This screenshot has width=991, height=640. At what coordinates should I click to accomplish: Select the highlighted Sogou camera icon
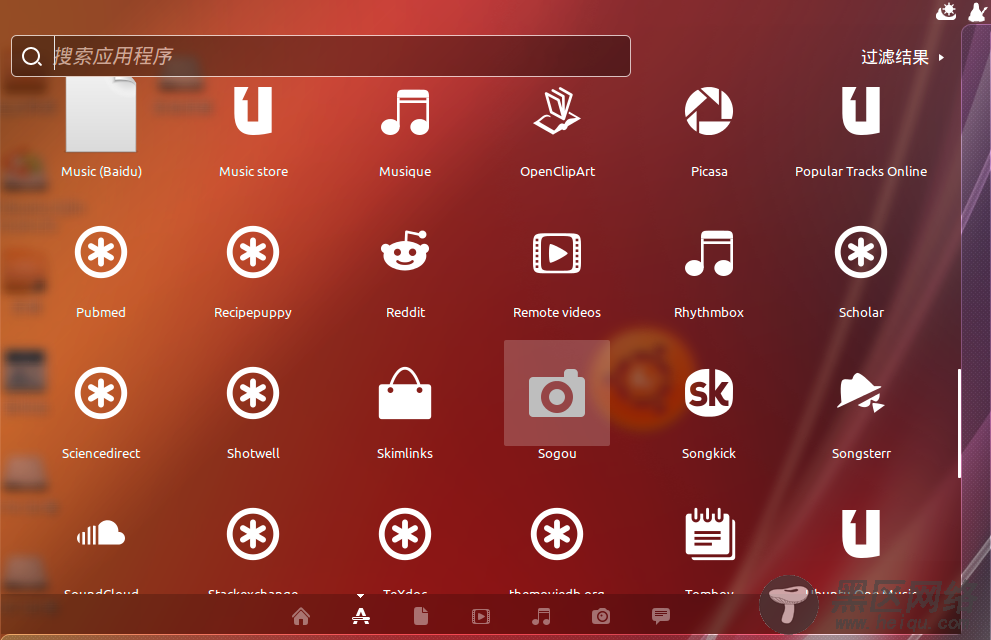click(x=557, y=393)
